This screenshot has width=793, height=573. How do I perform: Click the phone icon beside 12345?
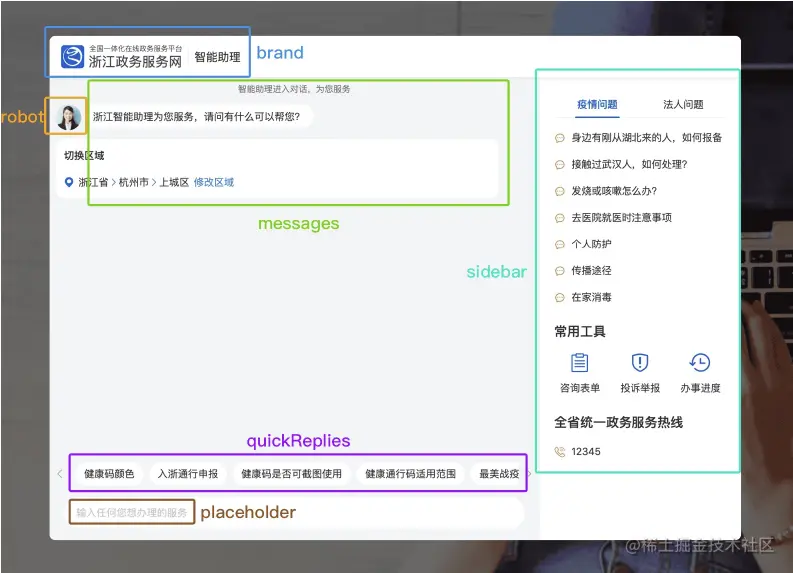coord(559,452)
